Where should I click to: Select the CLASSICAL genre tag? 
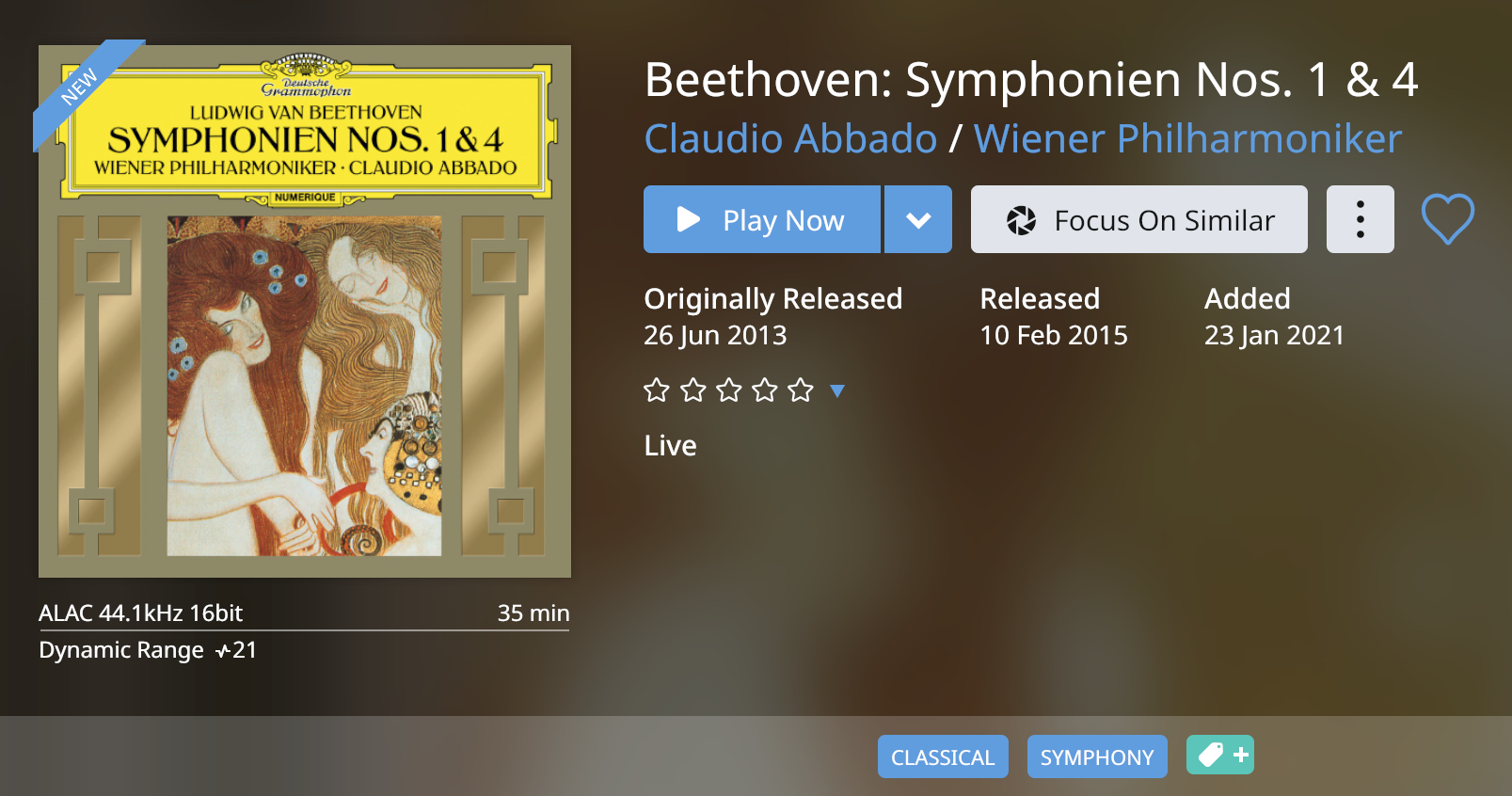[943, 756]
